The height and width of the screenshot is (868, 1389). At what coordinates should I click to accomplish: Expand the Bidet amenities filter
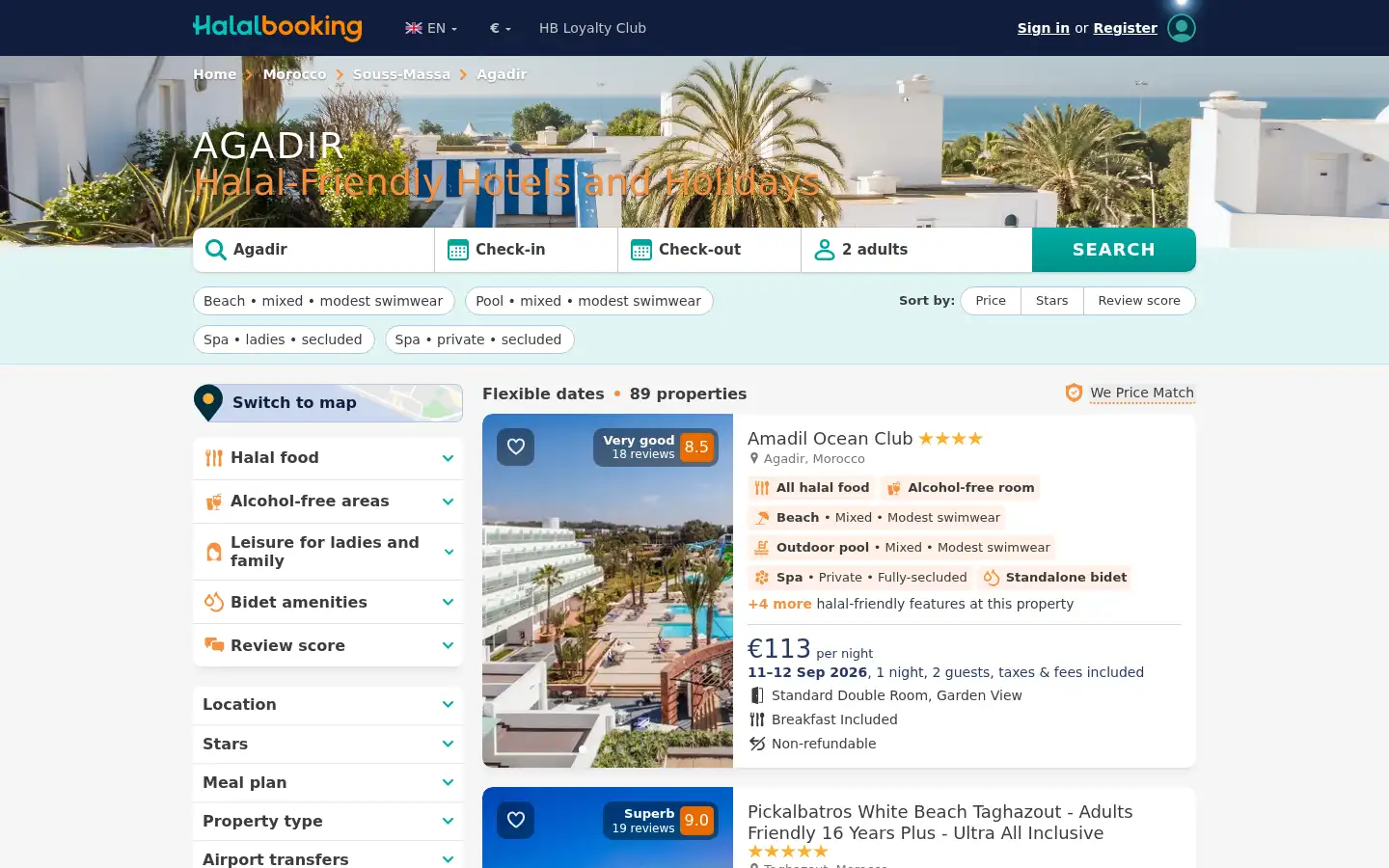(x=328, y=602)
